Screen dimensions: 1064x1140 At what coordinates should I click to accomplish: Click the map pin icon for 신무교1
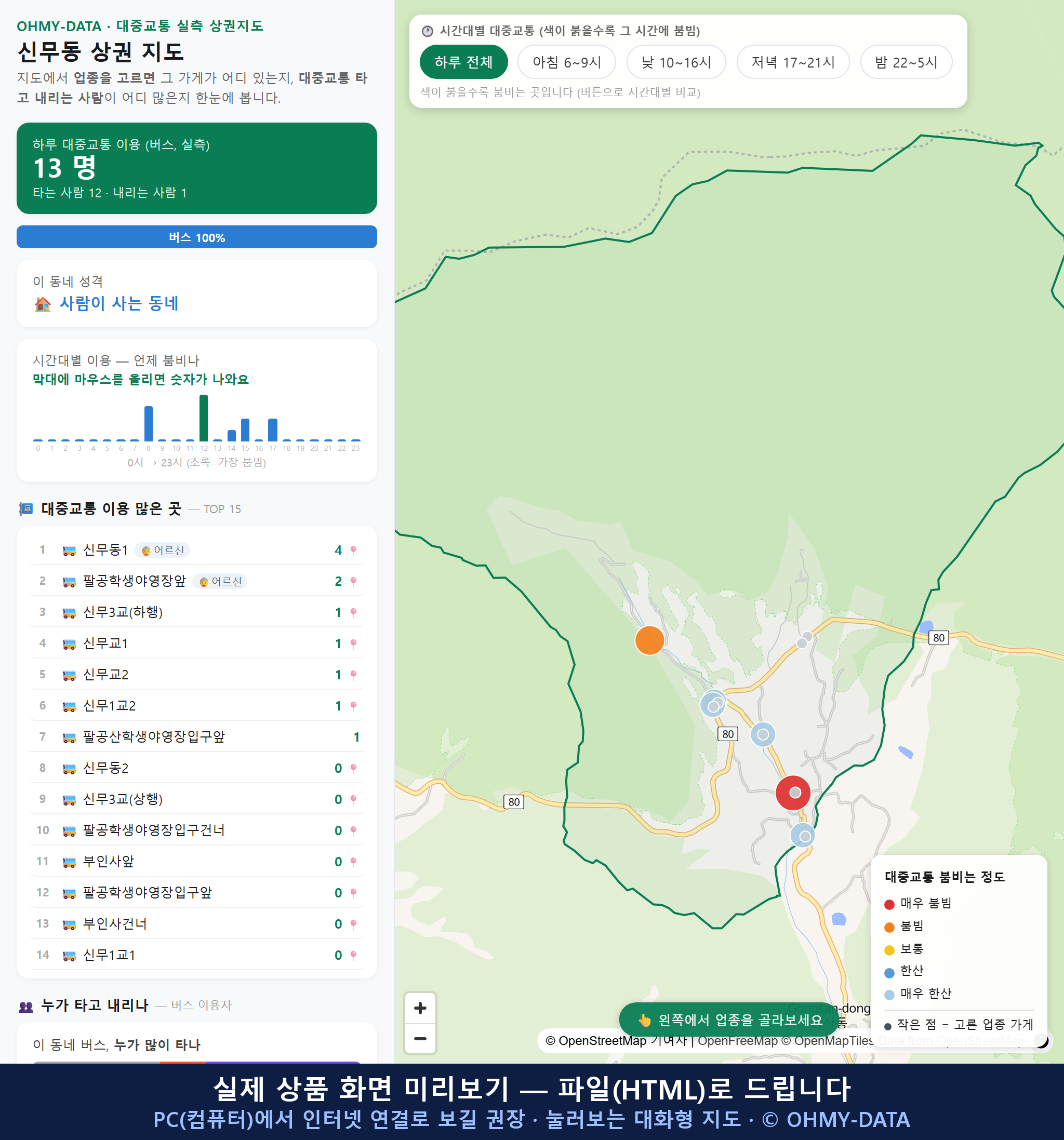click(x=353, y=644)
